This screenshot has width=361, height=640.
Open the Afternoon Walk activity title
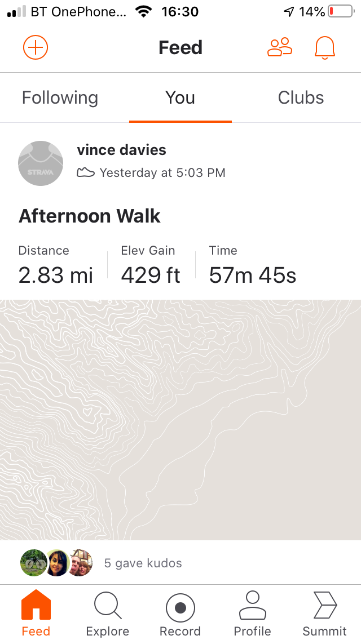click(x=89, y=216)
